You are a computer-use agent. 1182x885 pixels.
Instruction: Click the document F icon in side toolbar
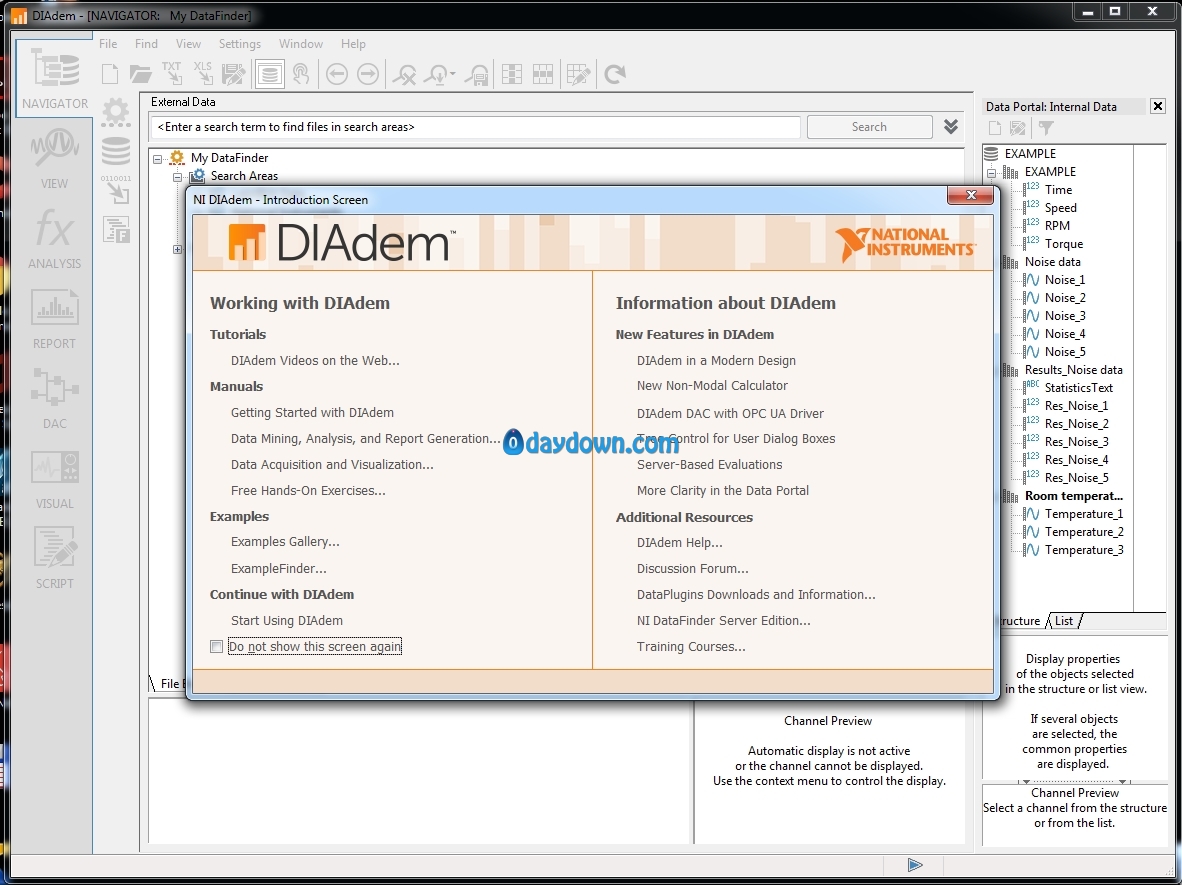(x=116, y=229)
